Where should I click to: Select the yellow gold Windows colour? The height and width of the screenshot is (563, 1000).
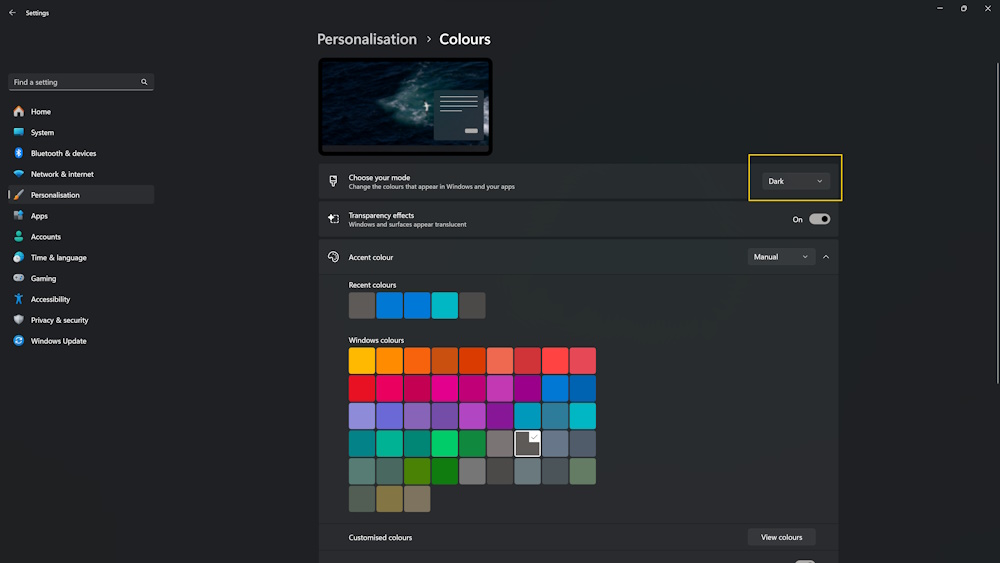pos(362,361)
